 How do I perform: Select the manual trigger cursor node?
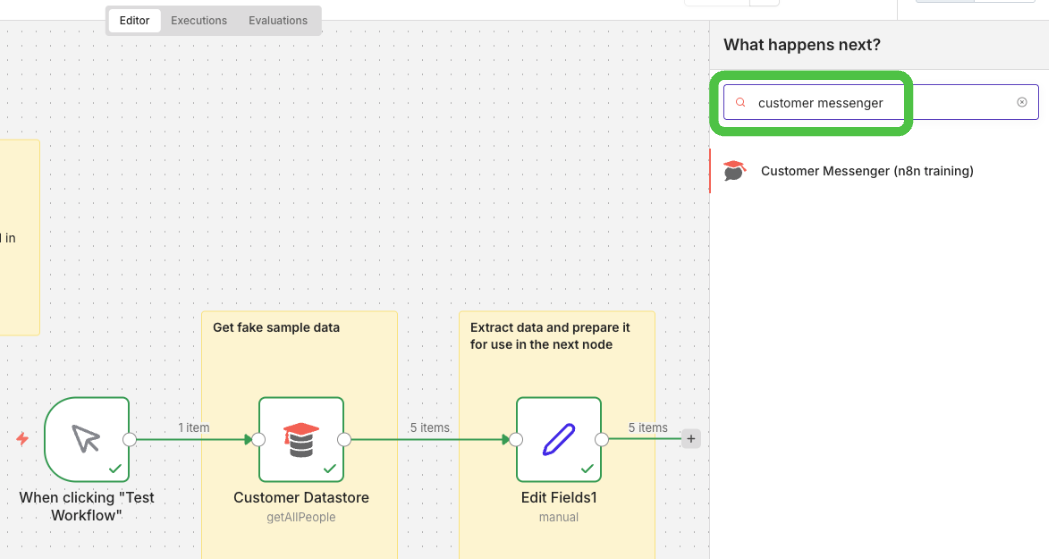tap(87, 439)
